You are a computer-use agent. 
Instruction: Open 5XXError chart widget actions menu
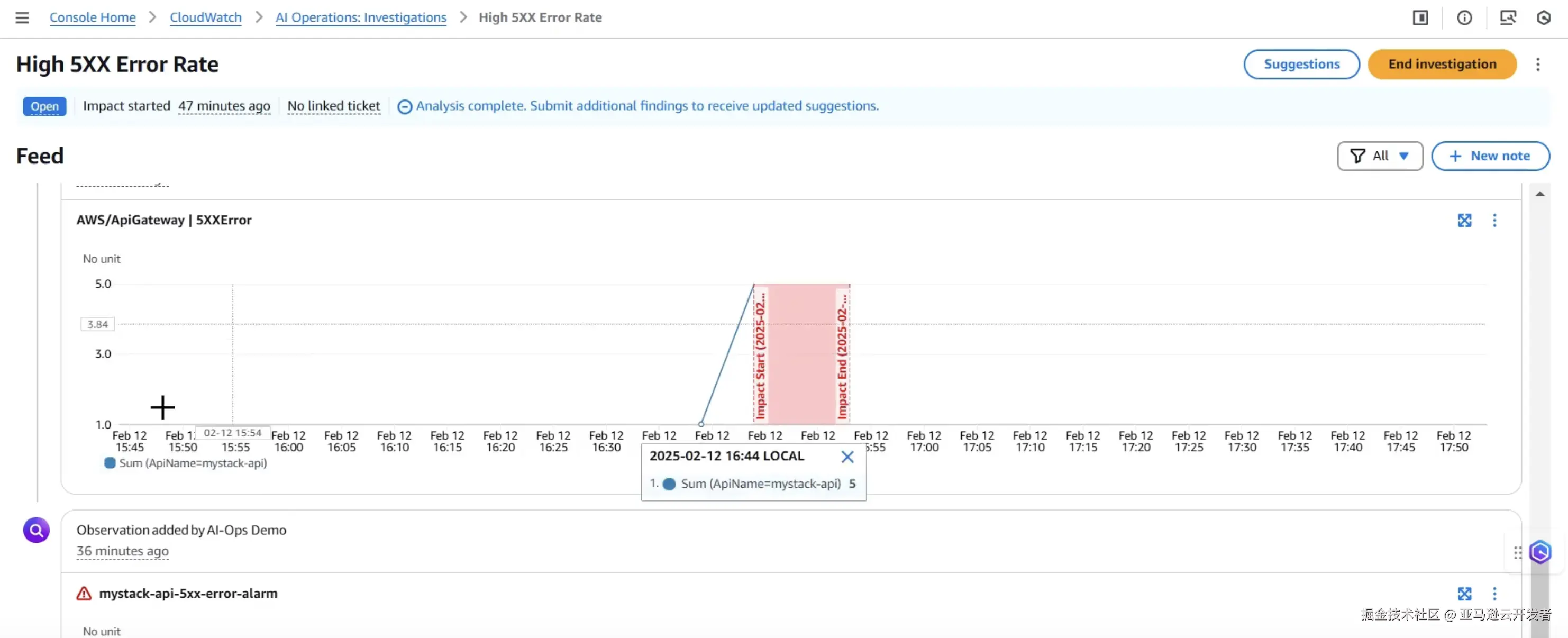[x=1494, y=221]
